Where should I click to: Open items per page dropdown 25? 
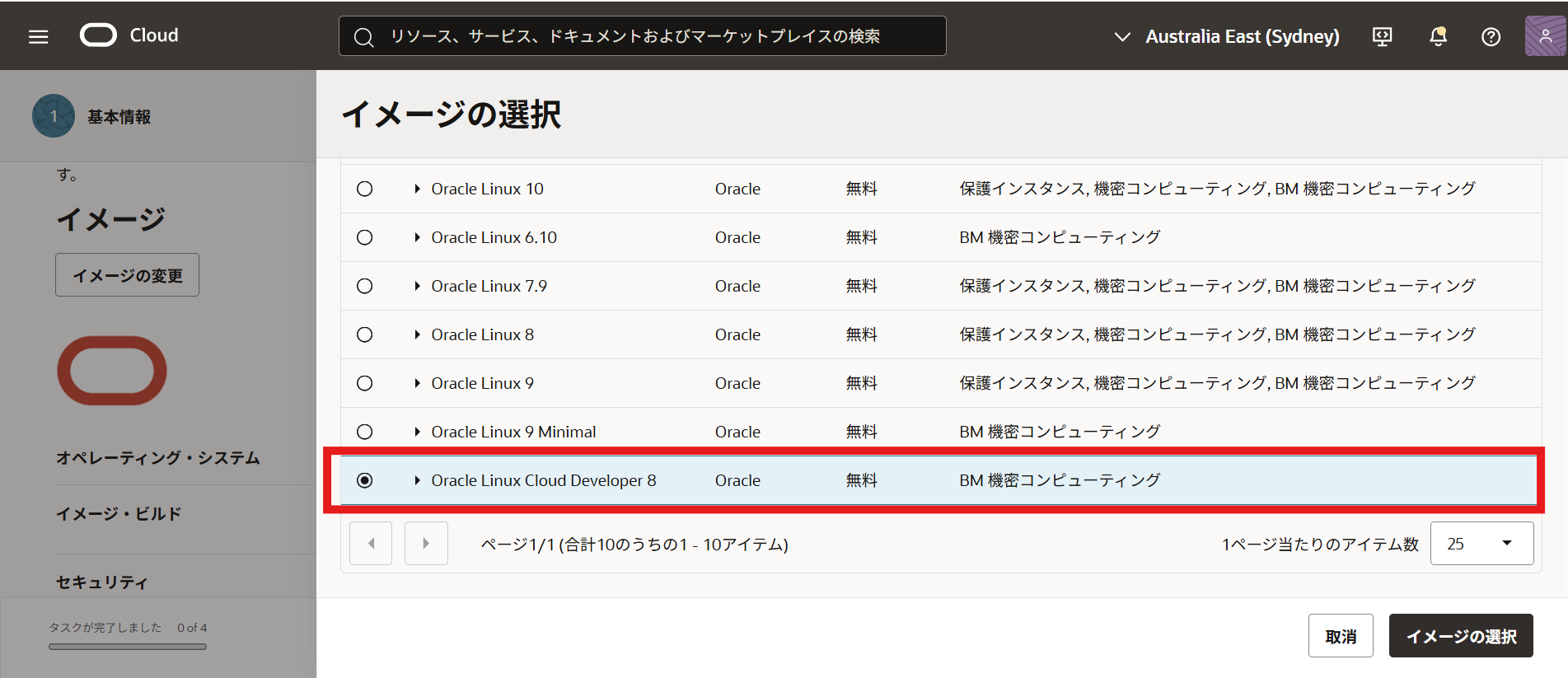point(1481,543)
